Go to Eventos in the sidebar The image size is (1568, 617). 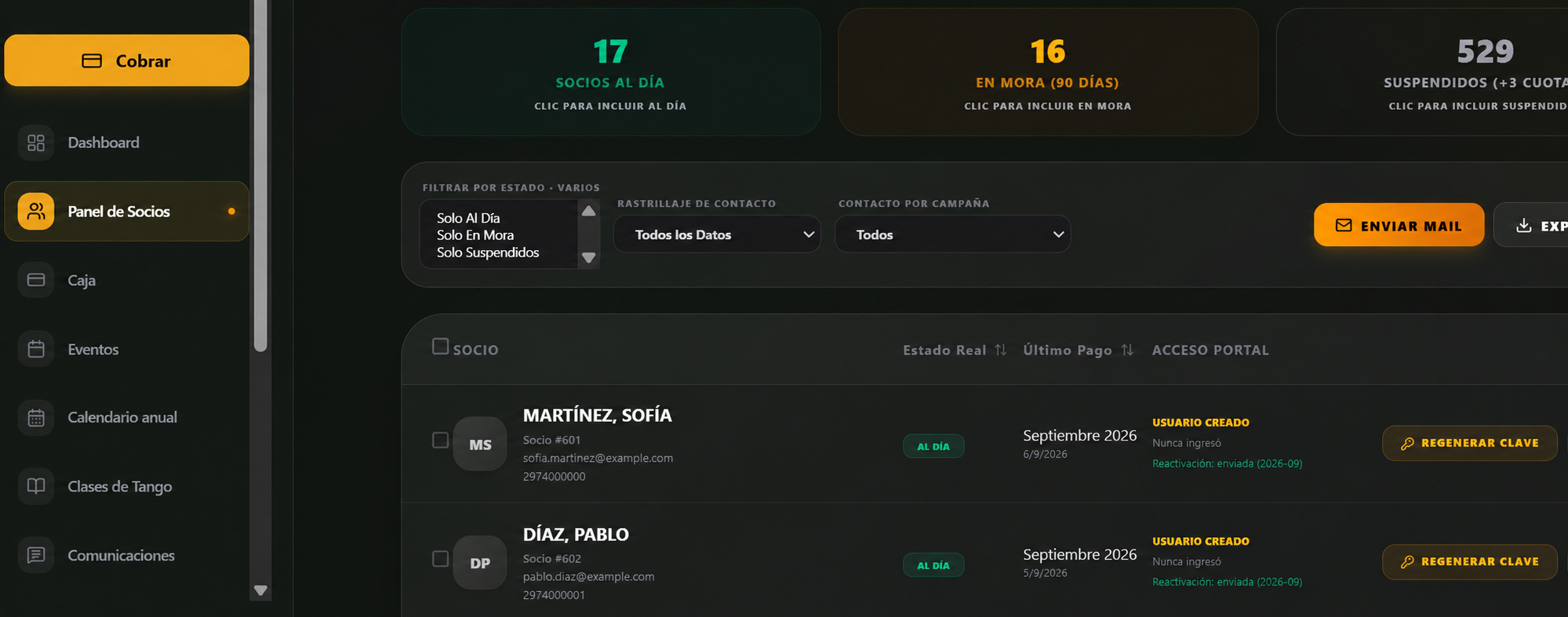pyautogui.click(x=126, y=349)
